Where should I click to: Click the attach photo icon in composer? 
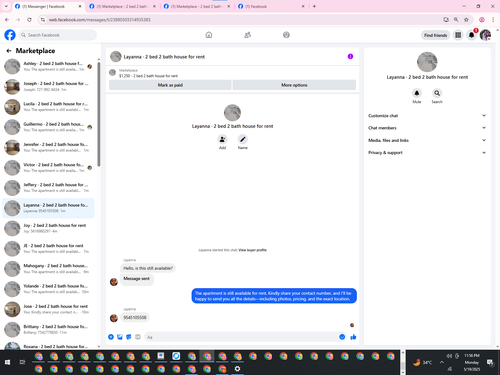tap(120, 337)
